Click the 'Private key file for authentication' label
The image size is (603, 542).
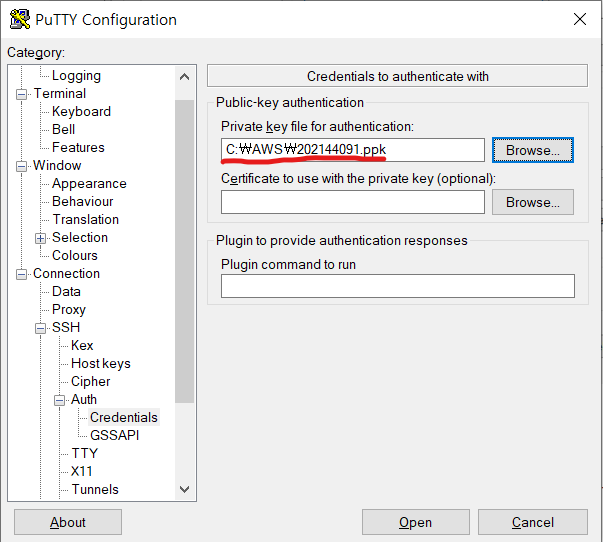click(317, 127)
